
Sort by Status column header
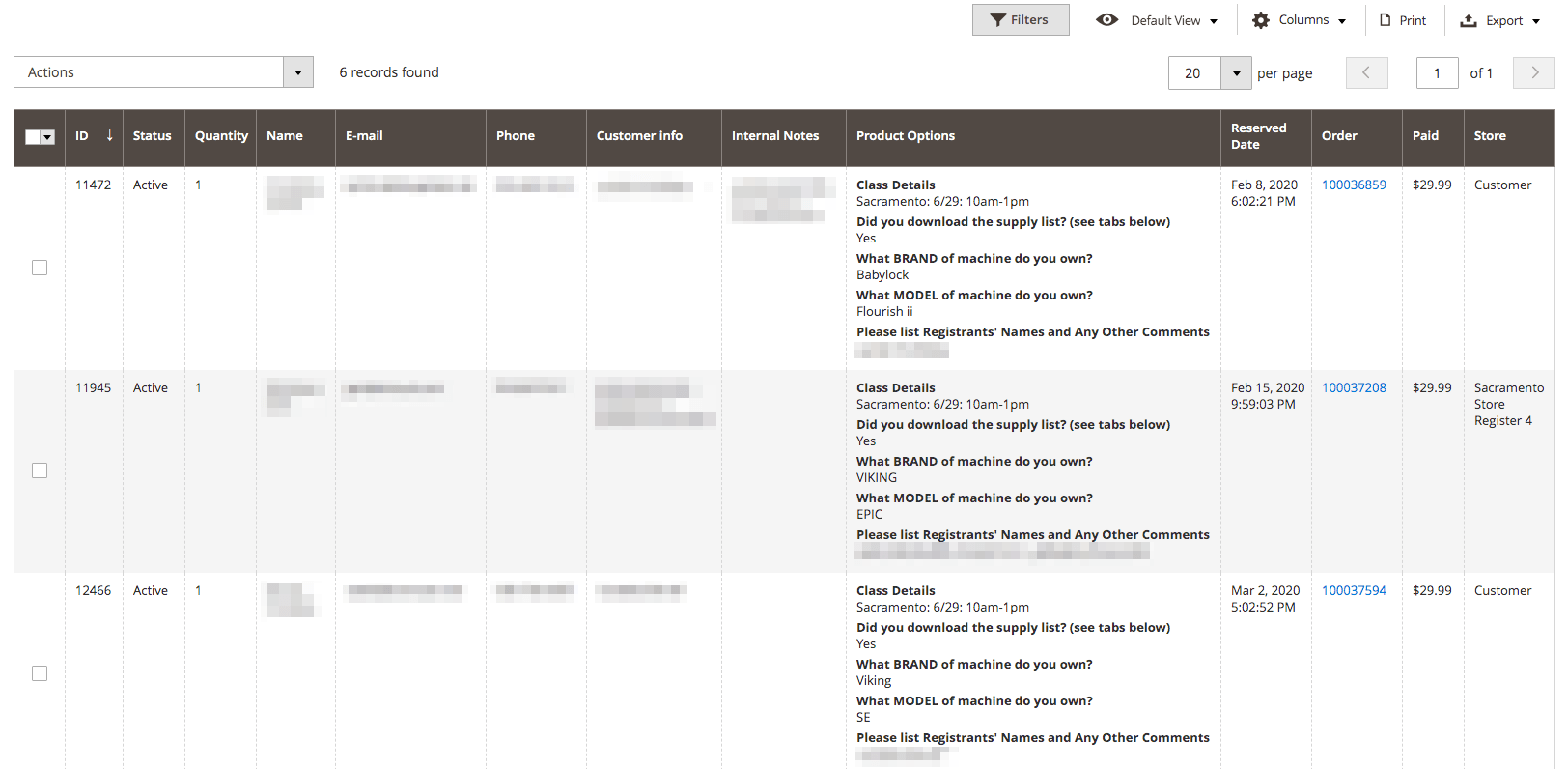pyautogui.click(x=152, y=136)
